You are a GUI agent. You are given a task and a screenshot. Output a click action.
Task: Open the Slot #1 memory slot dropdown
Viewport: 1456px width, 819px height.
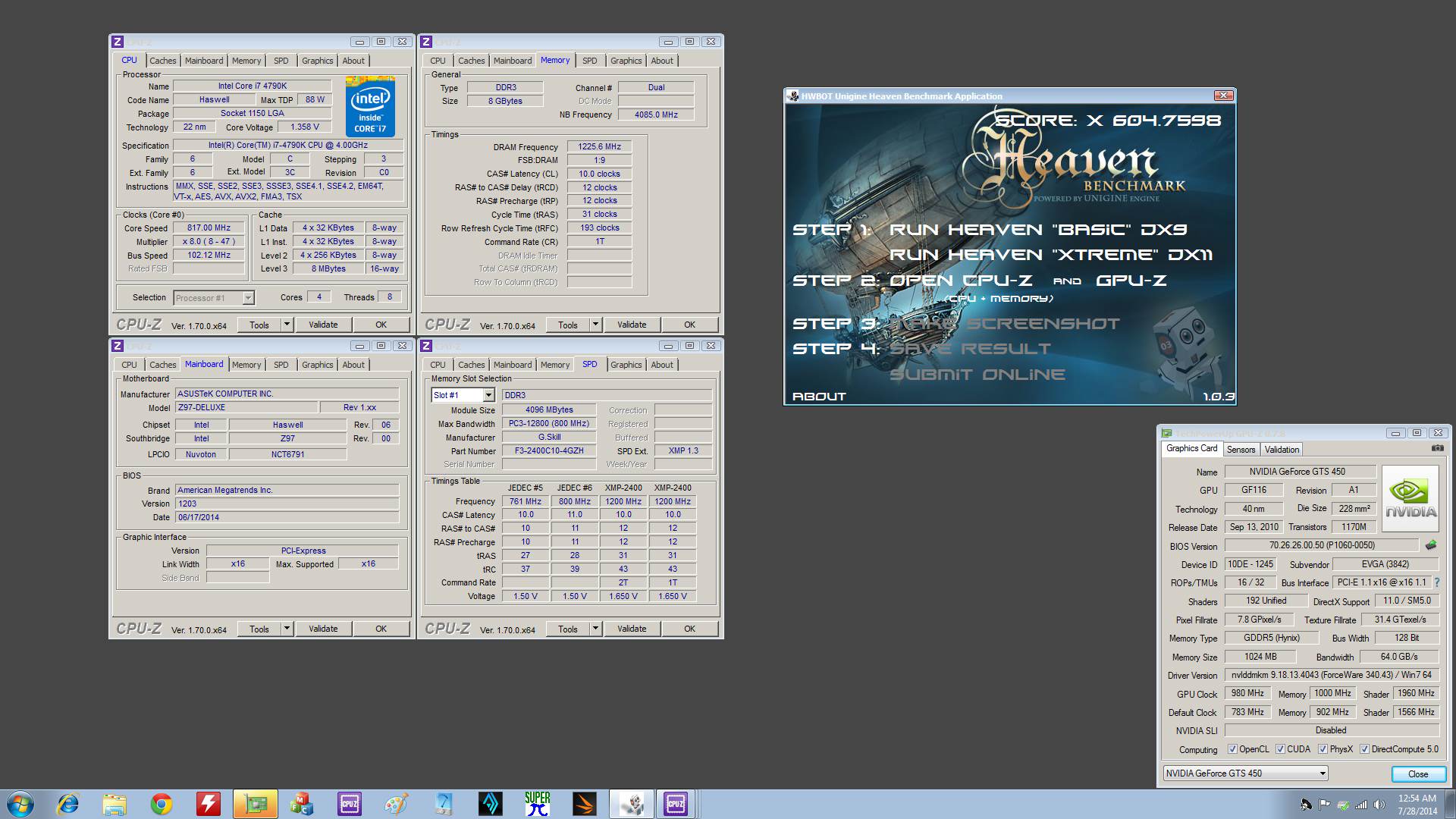(x=463, y=395)
